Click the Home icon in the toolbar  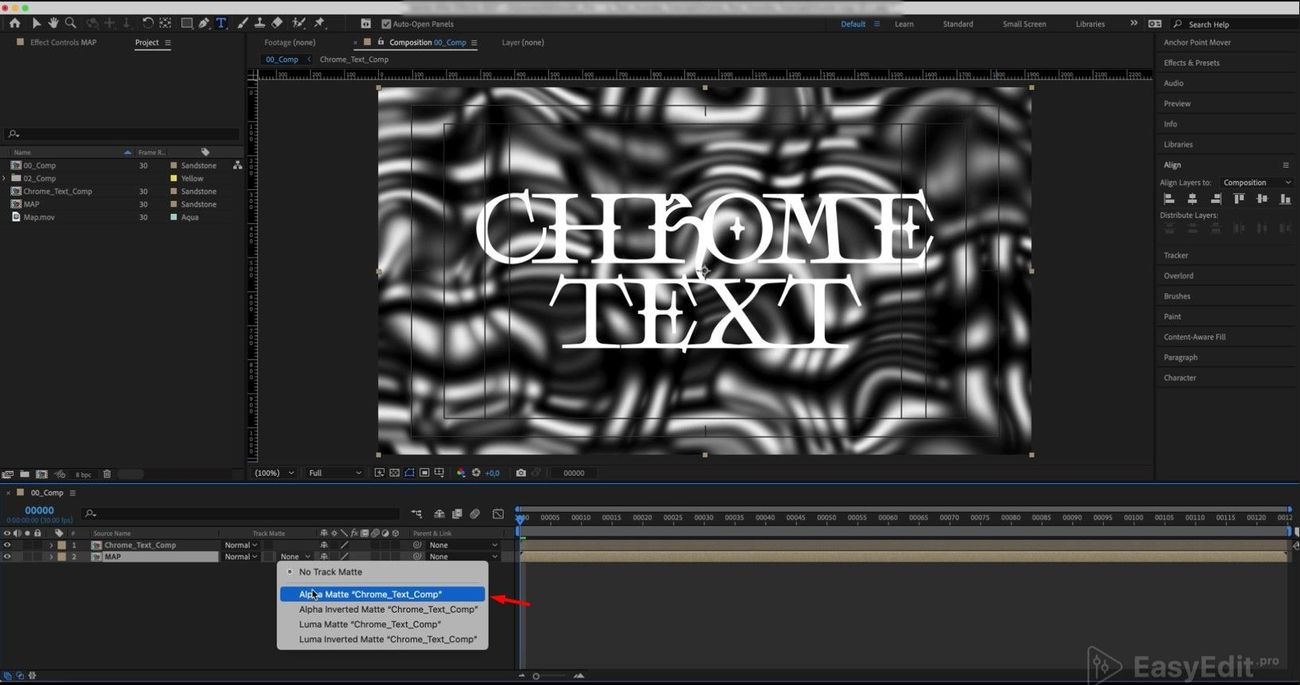(x=14, y=23)
